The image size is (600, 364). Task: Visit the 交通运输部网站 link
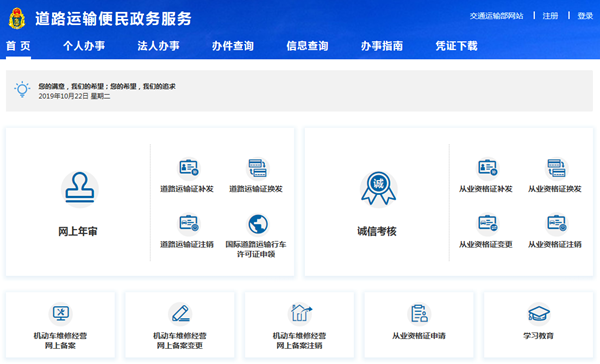pyautogui.click(x=496, y=16)
